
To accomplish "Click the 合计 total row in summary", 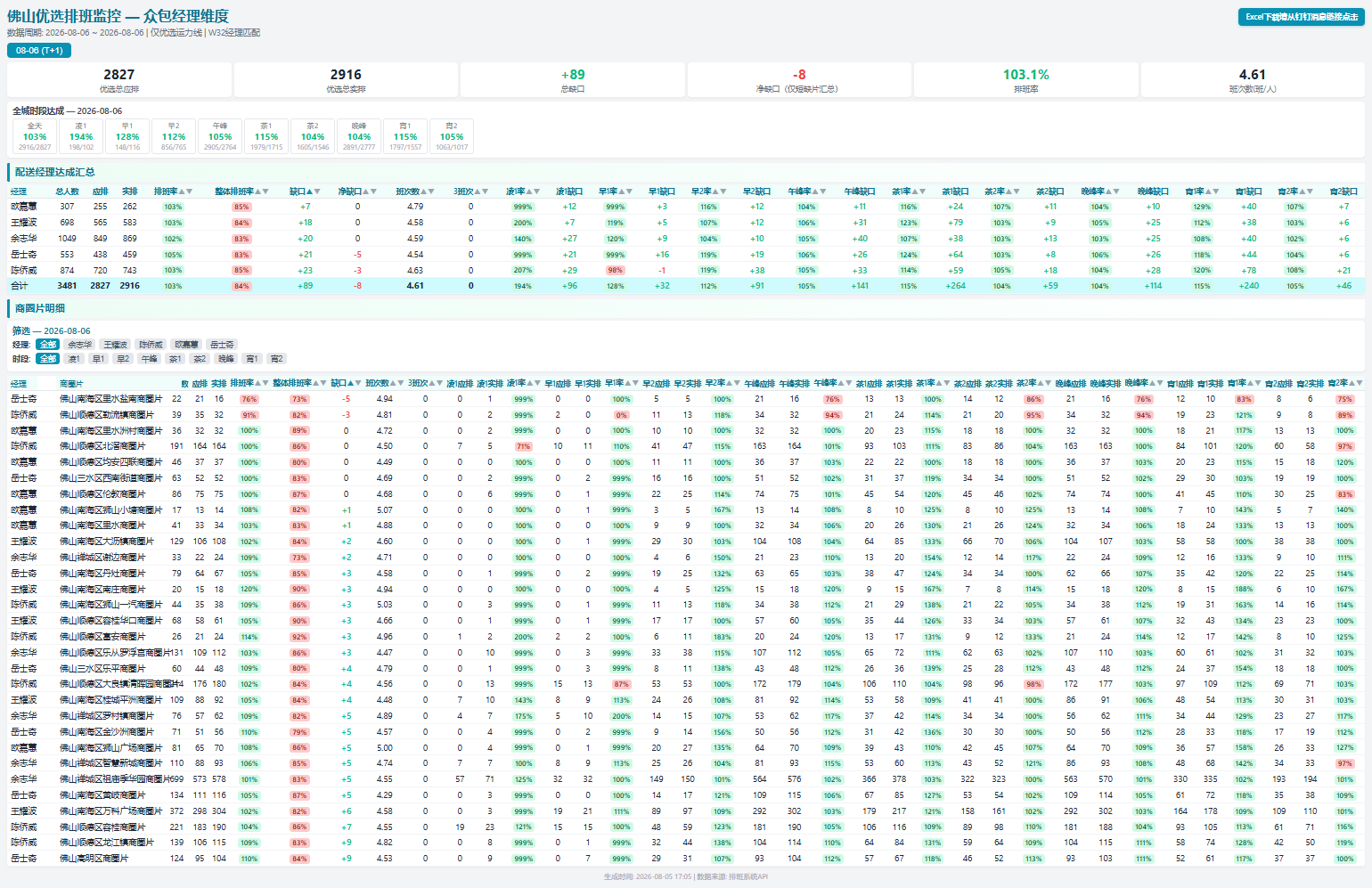I will click(x=686, y=286).
